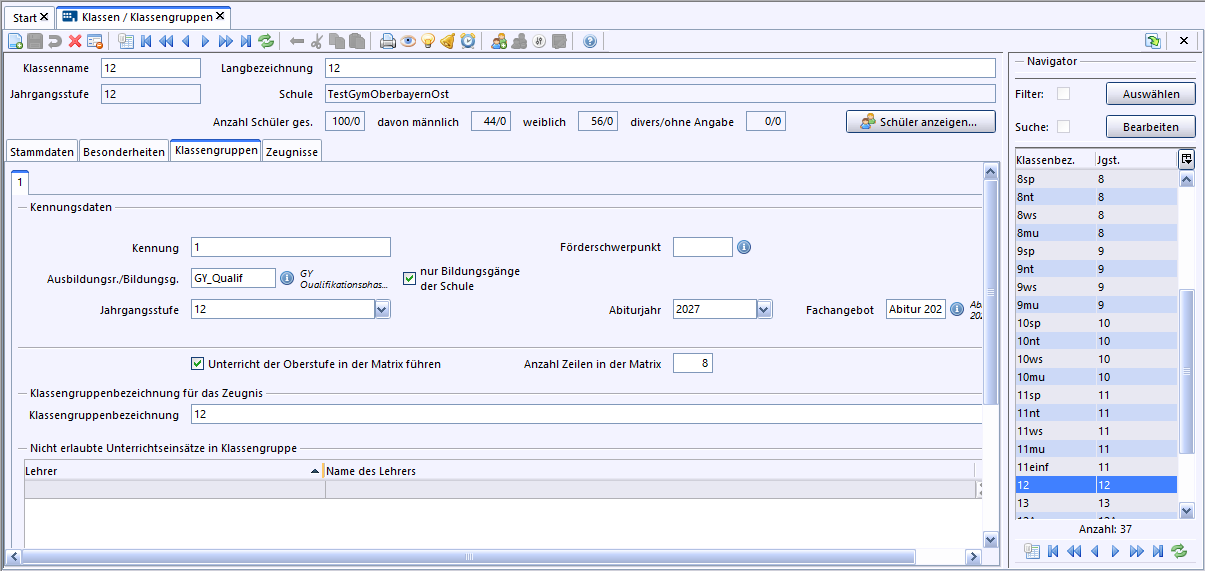This screenshot has width=1205, height=571.
Task: Go to next record in main toolbar
Action: click(x=206, y=41)
